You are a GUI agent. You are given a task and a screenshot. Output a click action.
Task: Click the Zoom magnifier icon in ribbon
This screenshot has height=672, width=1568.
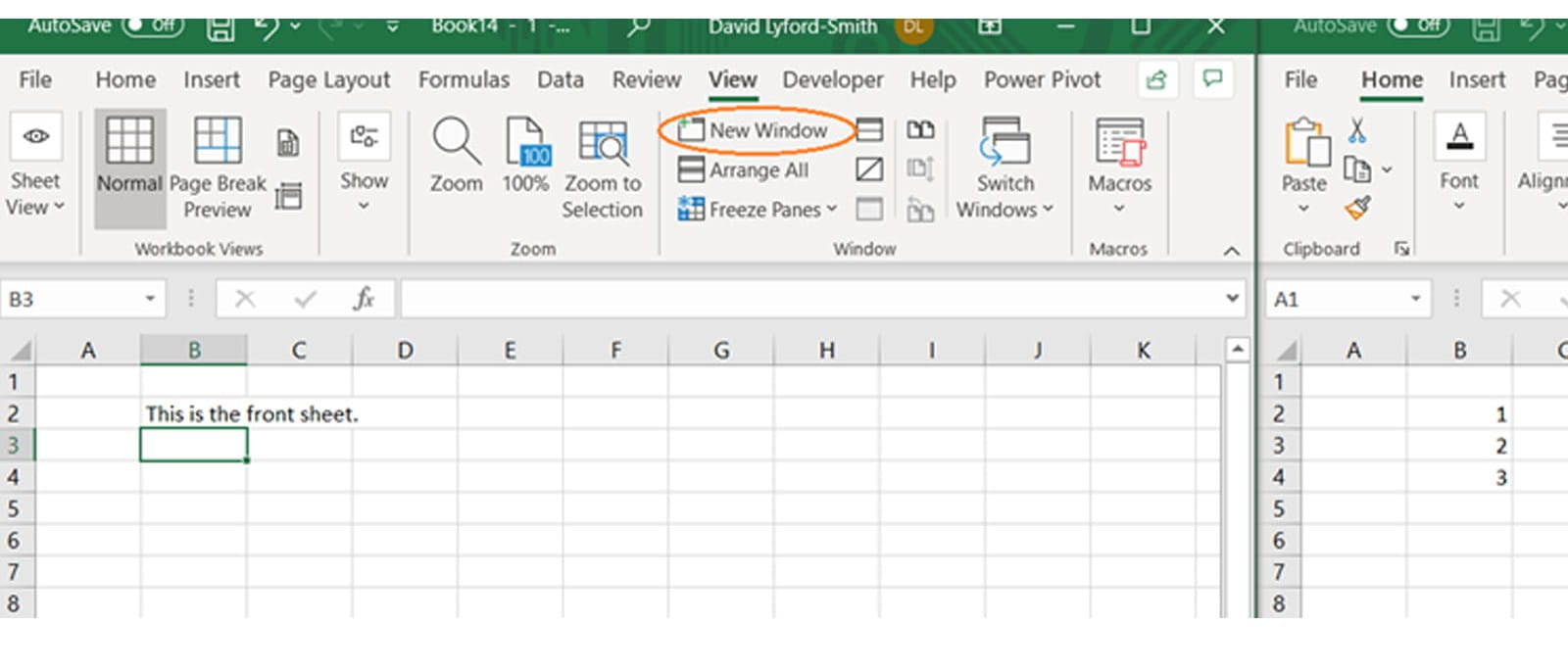pos(456,143)
